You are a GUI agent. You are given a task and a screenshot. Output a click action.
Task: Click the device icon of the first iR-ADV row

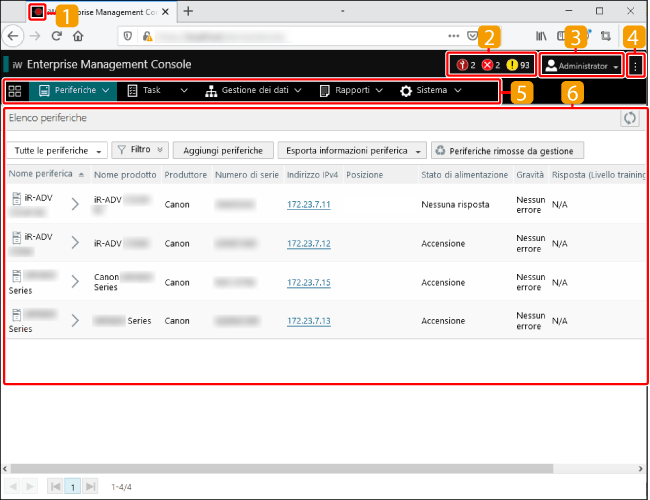point(16,201)
